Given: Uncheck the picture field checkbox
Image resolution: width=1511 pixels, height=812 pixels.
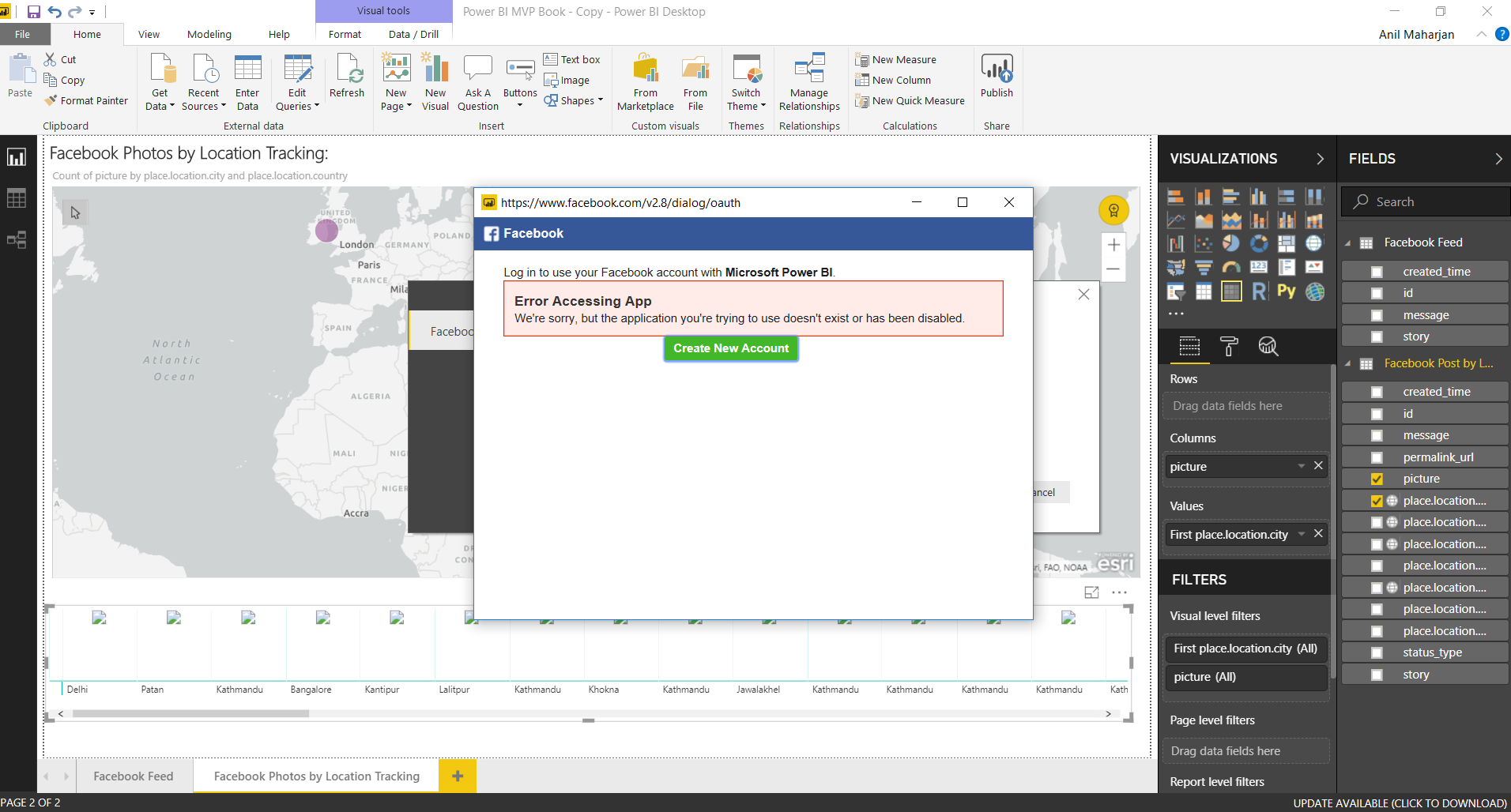Looking at the screenshot, I should pyautogui.click(x=1377, y=479).
